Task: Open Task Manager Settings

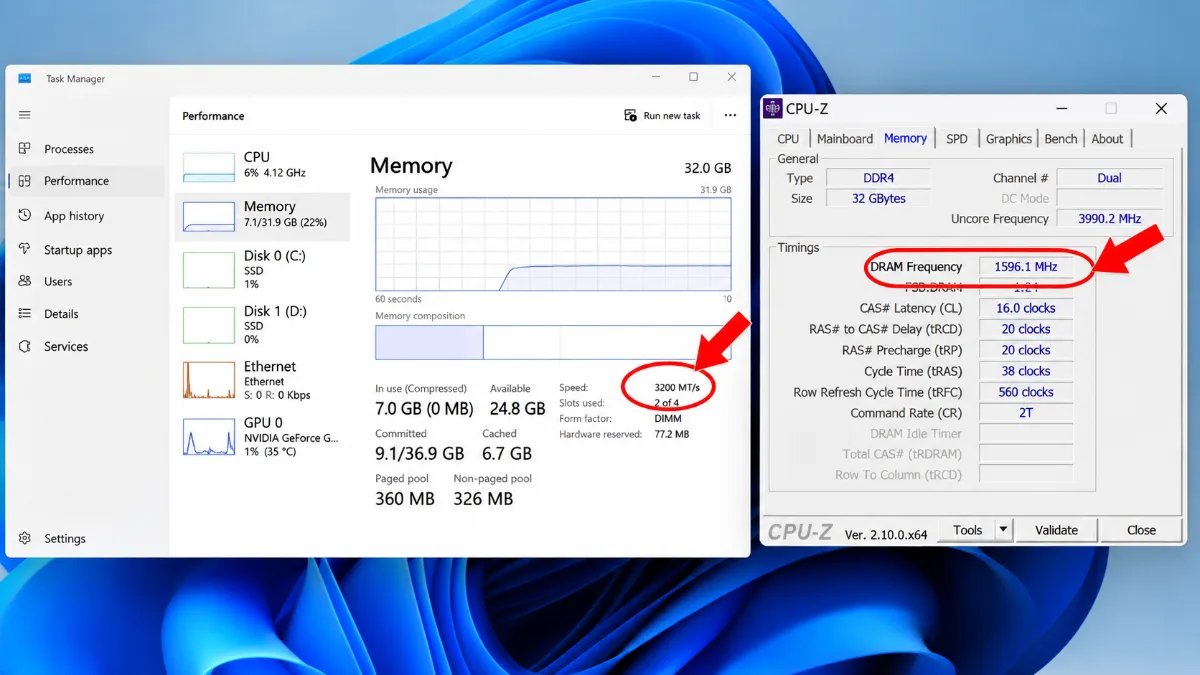Action: 65,539
